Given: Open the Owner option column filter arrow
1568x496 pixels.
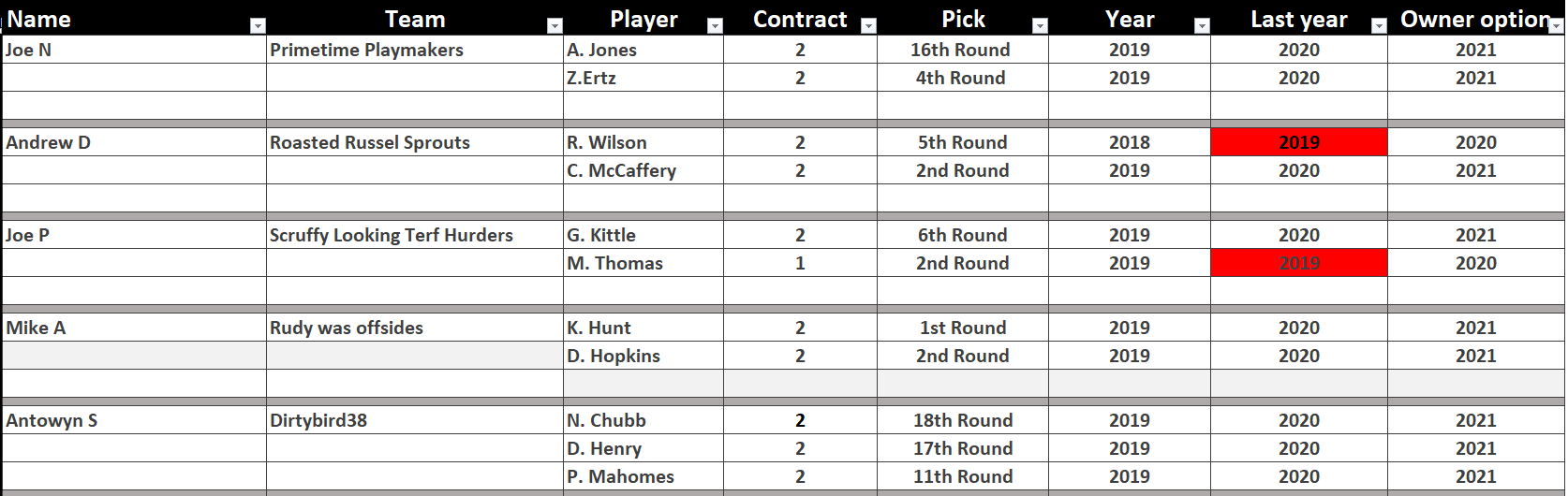Looking at the screenshot, I should [1556, 26].
